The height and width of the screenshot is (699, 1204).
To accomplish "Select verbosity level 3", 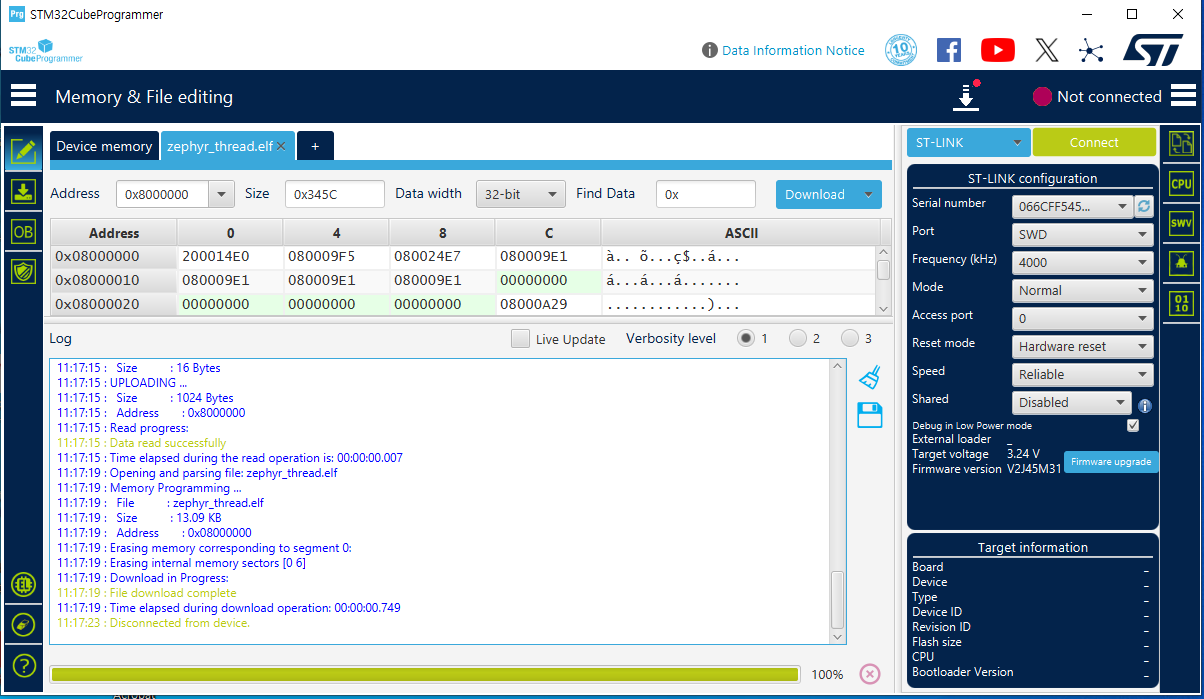I will click(849, 338).
